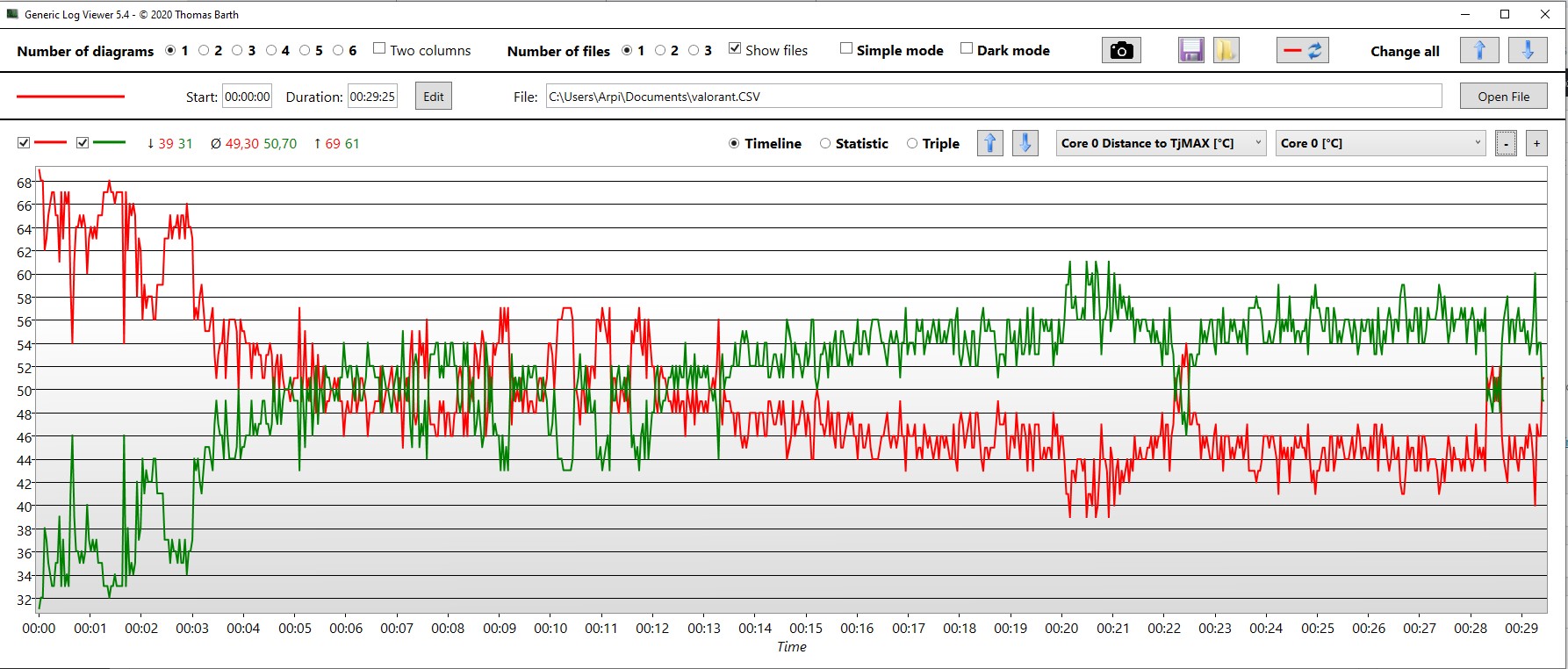
Task: Click the down arrow beside Triple option
Action: pyautogui.click(x=1025, y=143)
